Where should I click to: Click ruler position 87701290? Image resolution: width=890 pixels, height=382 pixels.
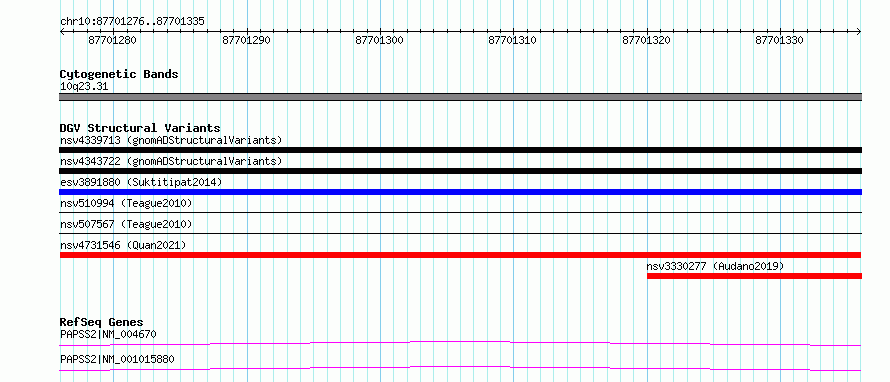246,40
